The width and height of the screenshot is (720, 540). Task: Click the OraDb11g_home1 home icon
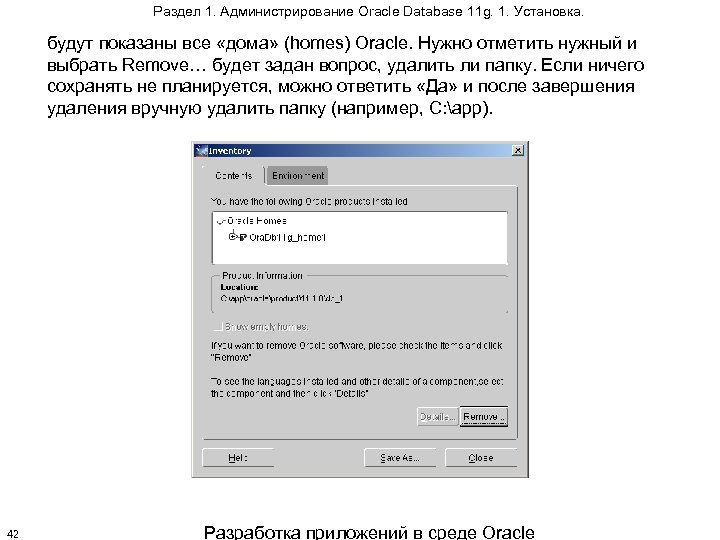tap(243, 237)
